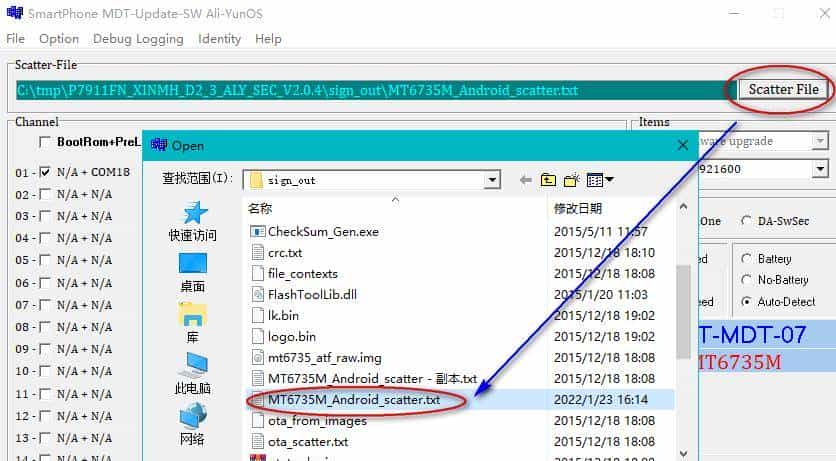Open the Desktop location icon
The width and height of the screenshot is (836, 461).
(x=192, y=264)
